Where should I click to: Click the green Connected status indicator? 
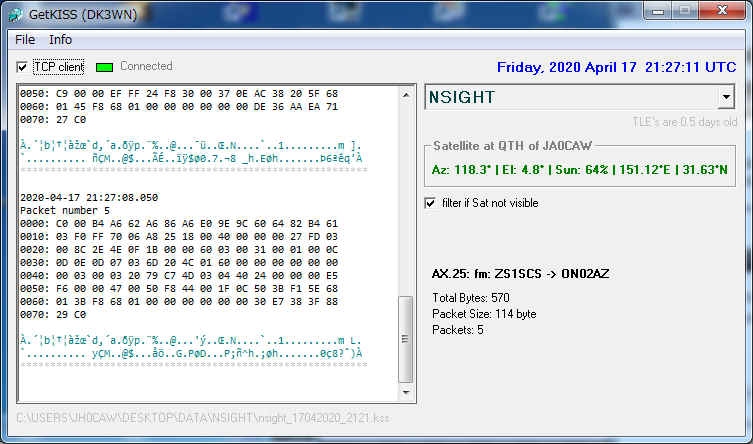click(104, 67)
